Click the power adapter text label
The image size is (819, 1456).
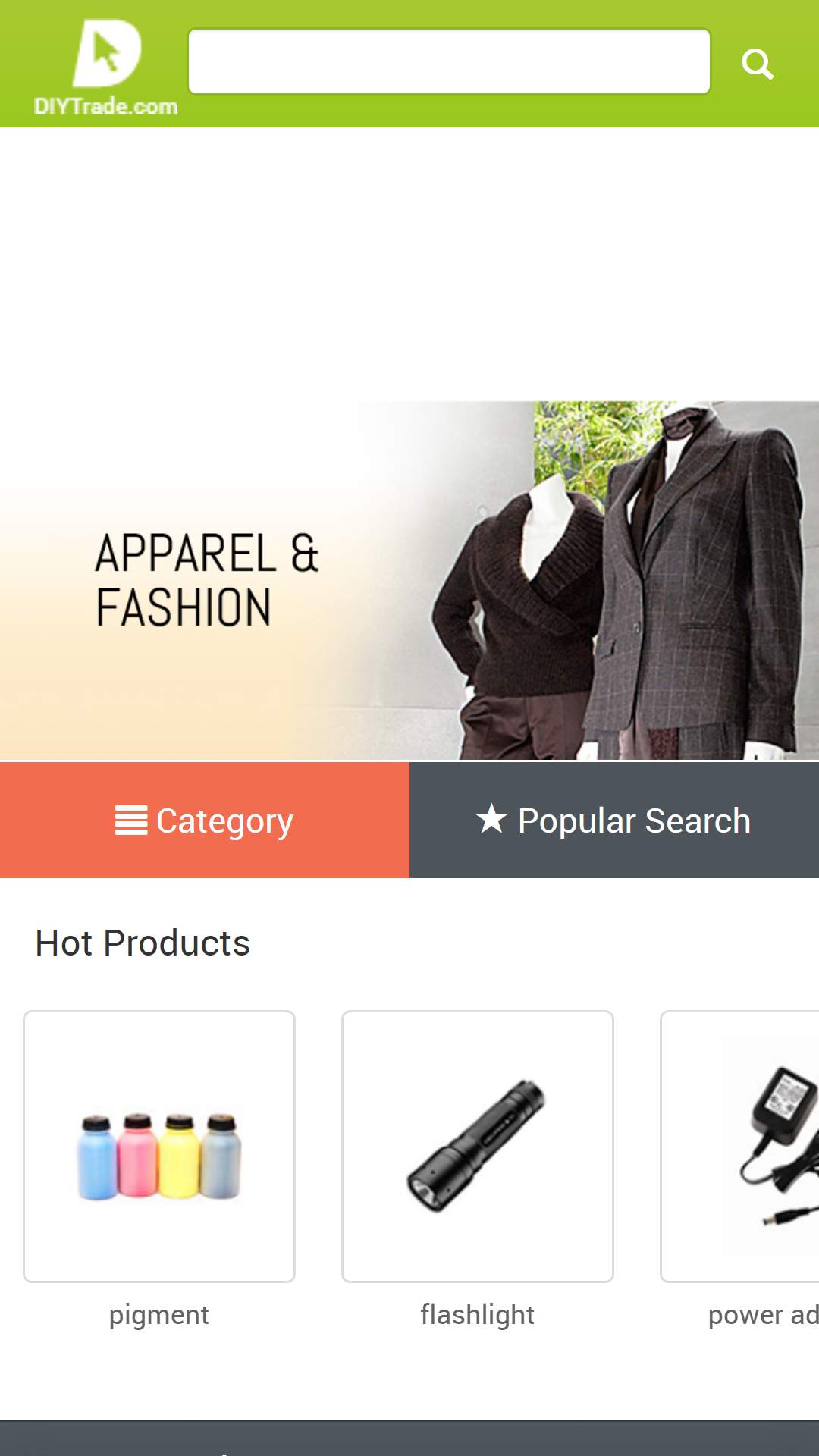coord(763,1316)
